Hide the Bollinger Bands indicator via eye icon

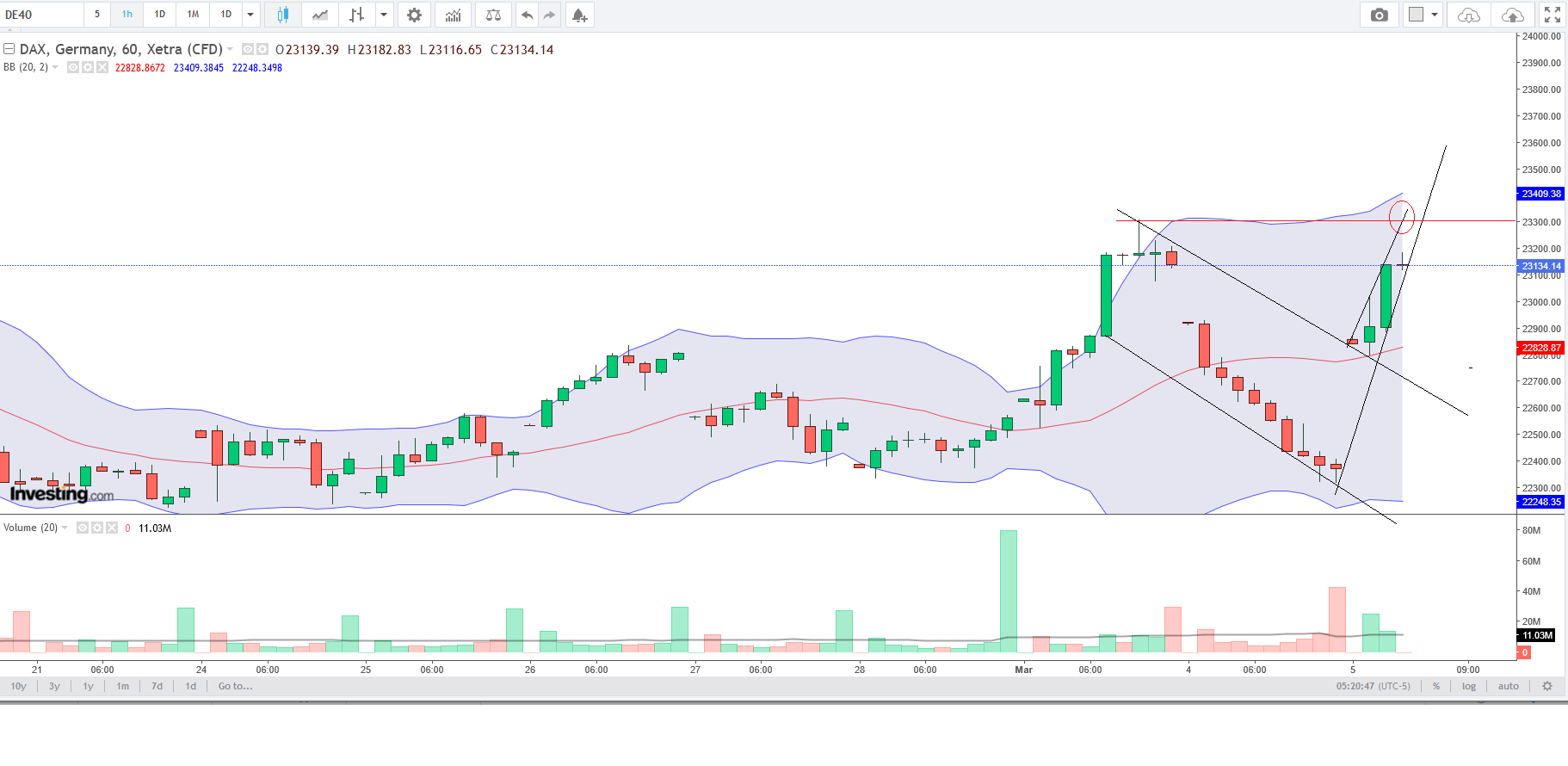point(73,67)
